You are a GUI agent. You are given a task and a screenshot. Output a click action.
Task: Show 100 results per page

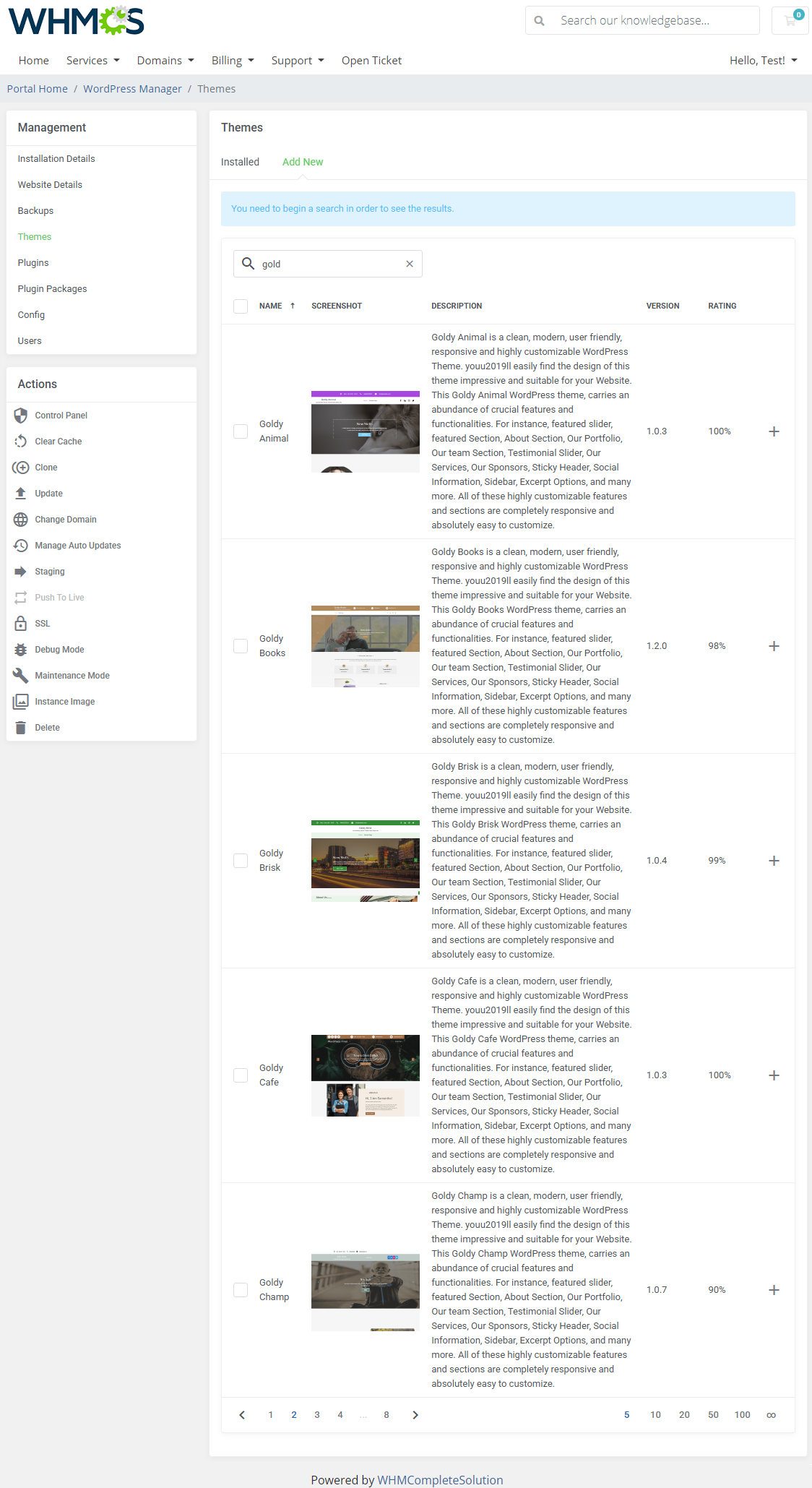click(x=742, y=1415)
